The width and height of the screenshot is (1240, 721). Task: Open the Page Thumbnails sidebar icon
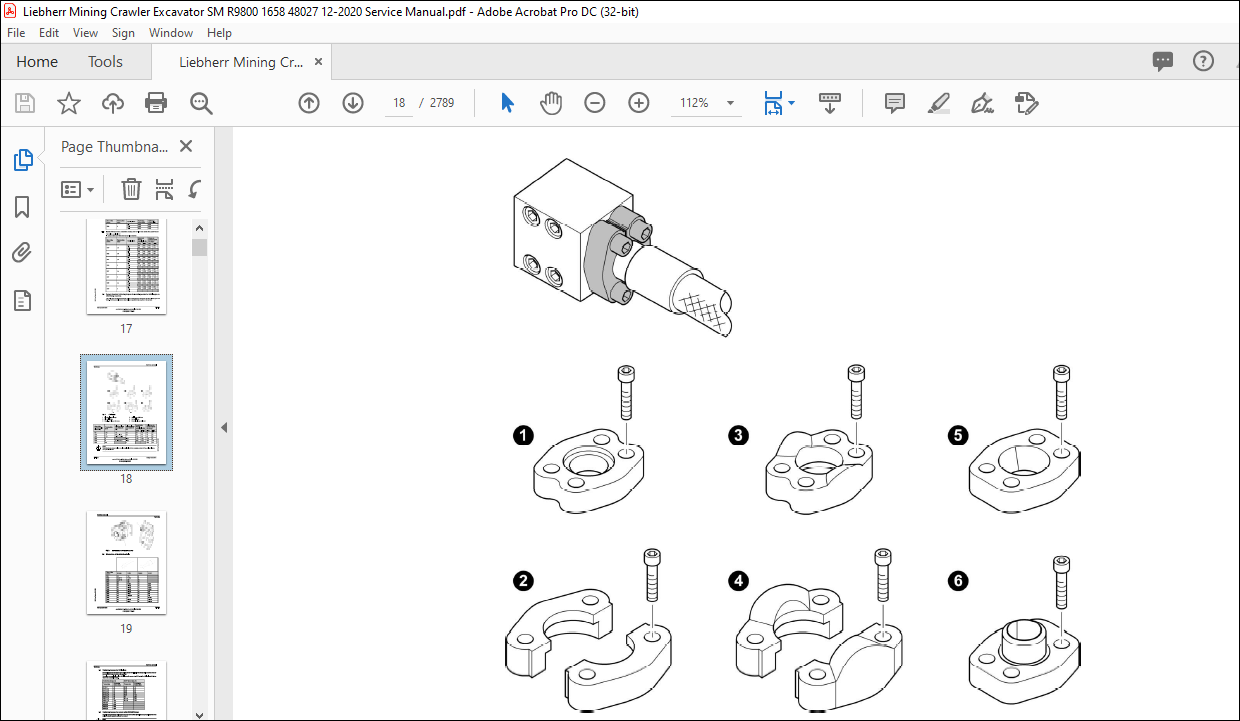click(x=22, y=160)
